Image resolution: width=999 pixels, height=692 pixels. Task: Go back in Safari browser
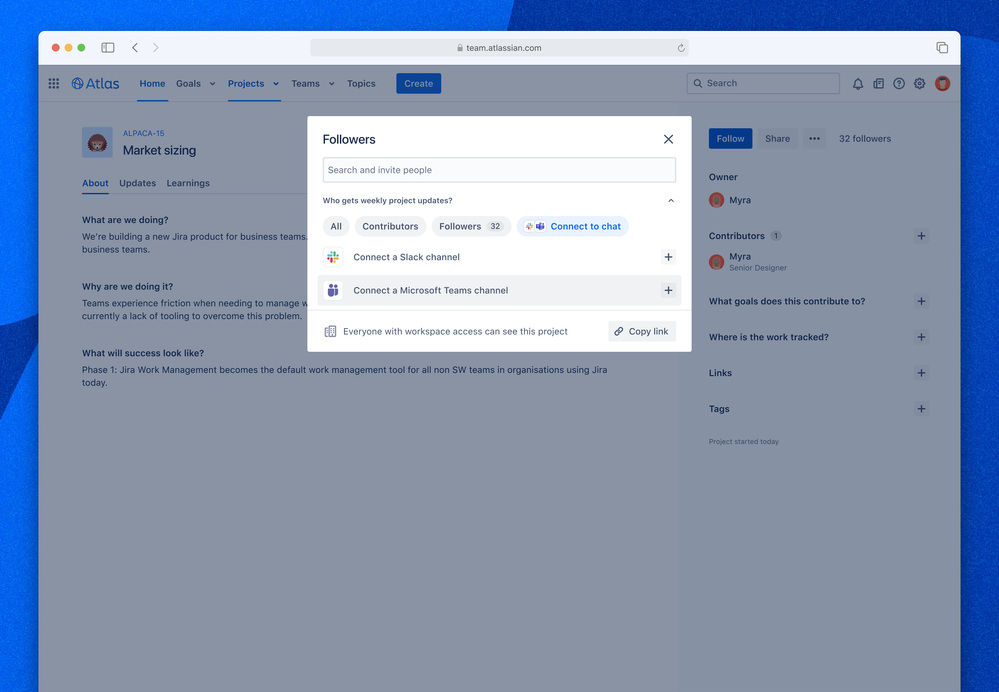[x=135, y=48]
